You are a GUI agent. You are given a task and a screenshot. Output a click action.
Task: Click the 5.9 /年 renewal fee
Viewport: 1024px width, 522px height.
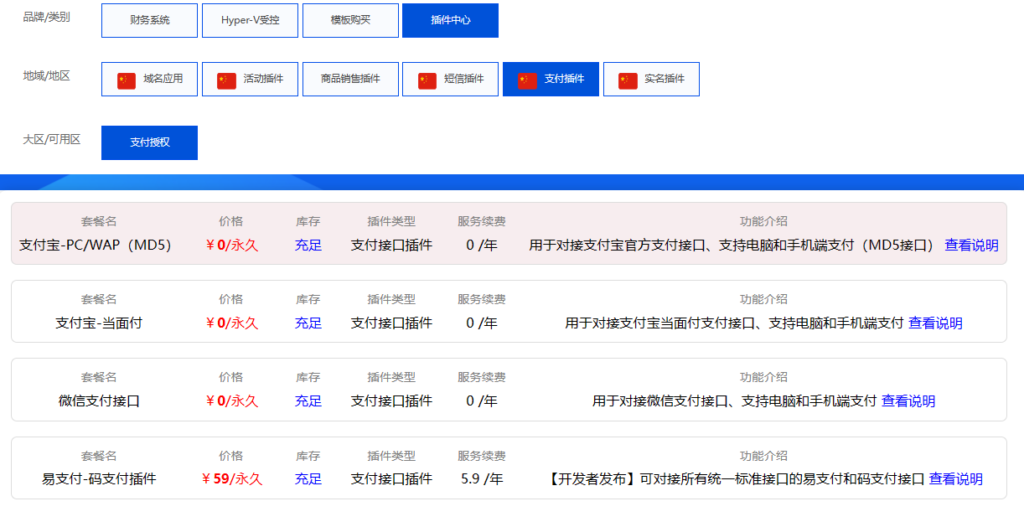[x=482, y=479]
